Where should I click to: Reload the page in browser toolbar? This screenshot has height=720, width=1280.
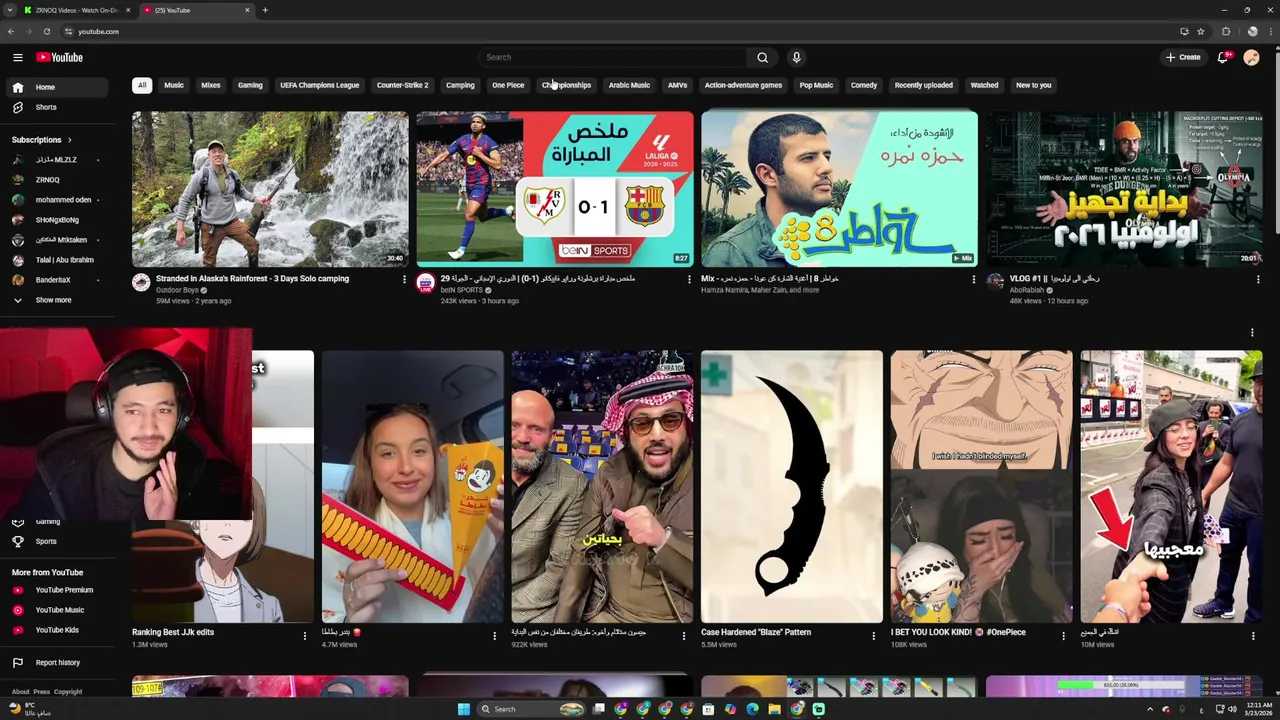coord(46,31)
